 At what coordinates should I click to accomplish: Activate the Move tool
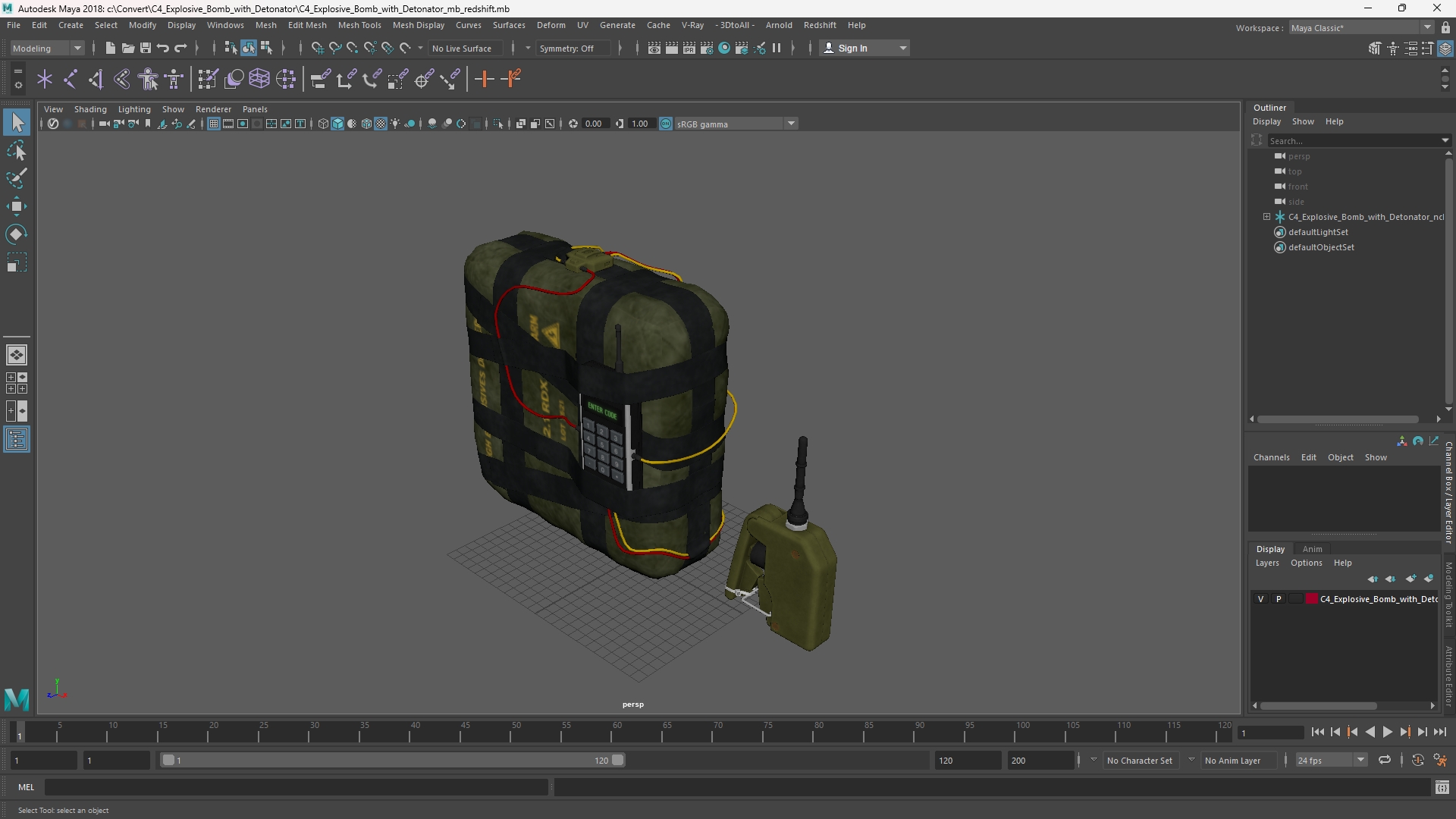17,206
